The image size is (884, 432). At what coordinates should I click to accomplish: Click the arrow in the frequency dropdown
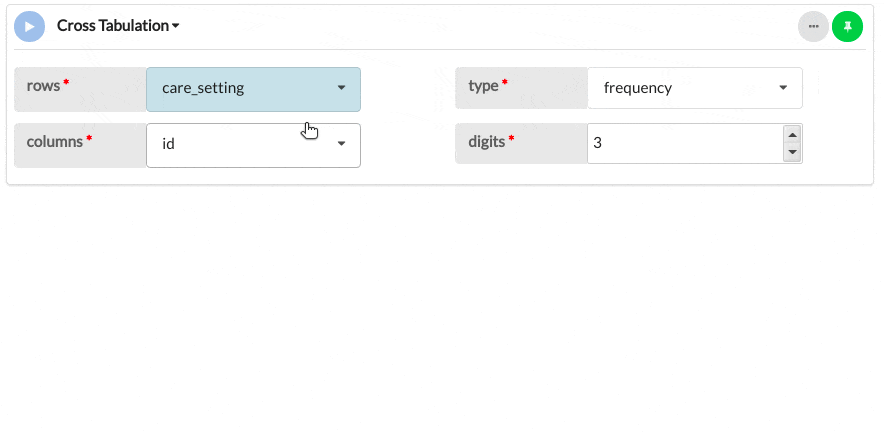point(783,88)
